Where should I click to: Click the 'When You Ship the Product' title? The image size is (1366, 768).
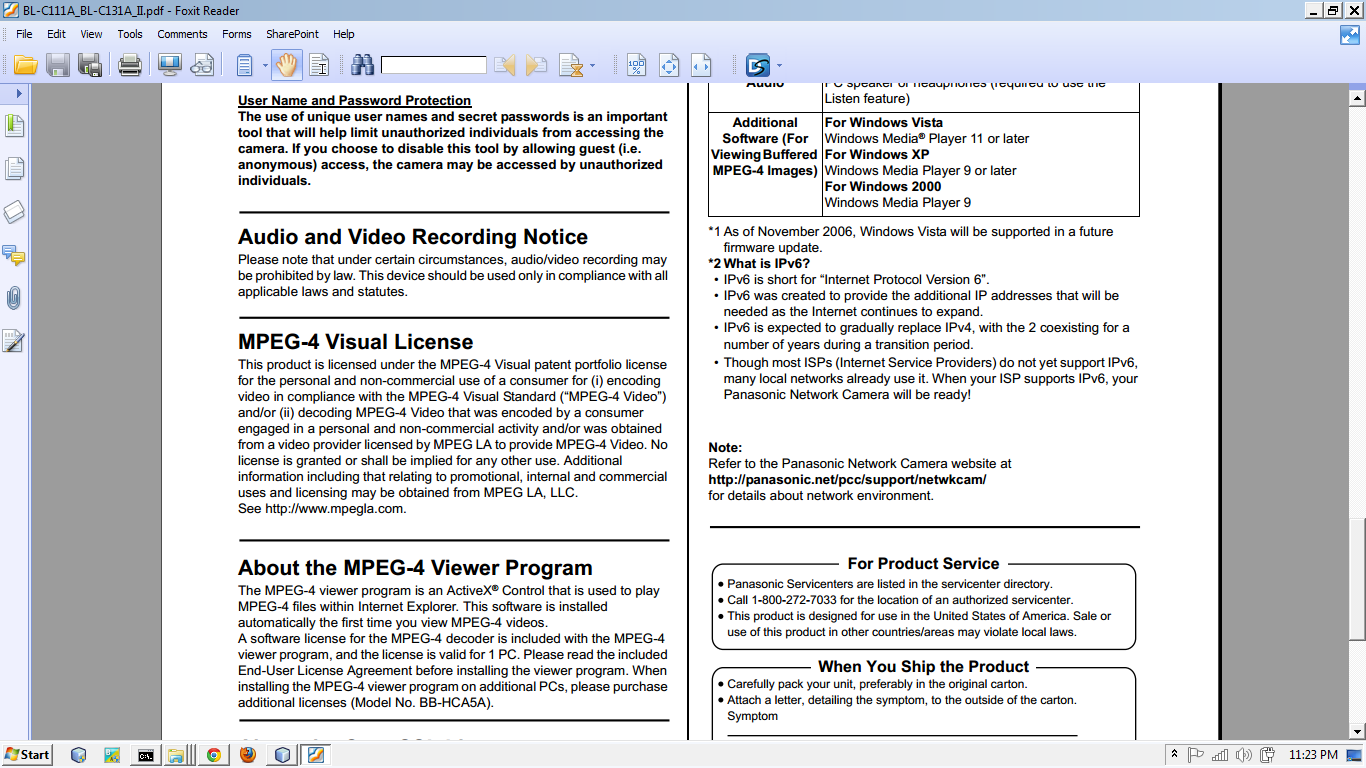tap(923, 667)
